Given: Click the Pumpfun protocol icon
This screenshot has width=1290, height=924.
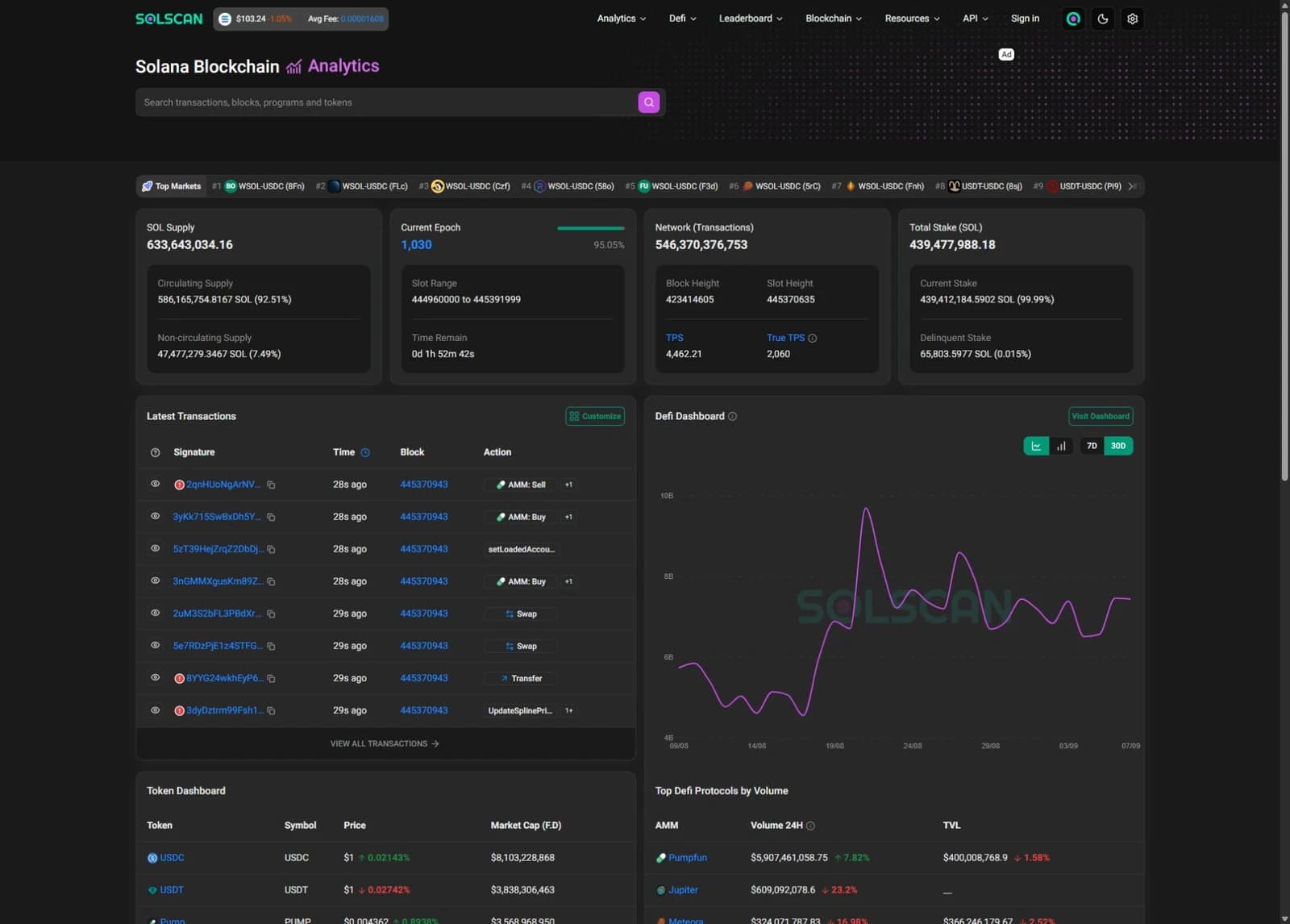Looking at the screenshot, I should click(x=661, y=858).
